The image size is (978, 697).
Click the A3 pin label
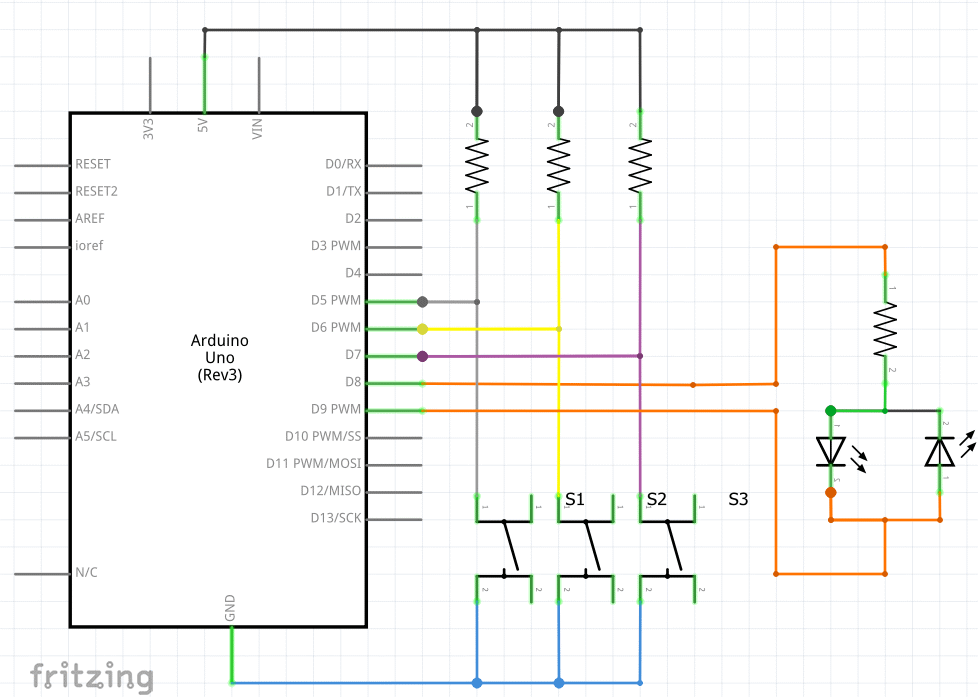coord(82,381)
